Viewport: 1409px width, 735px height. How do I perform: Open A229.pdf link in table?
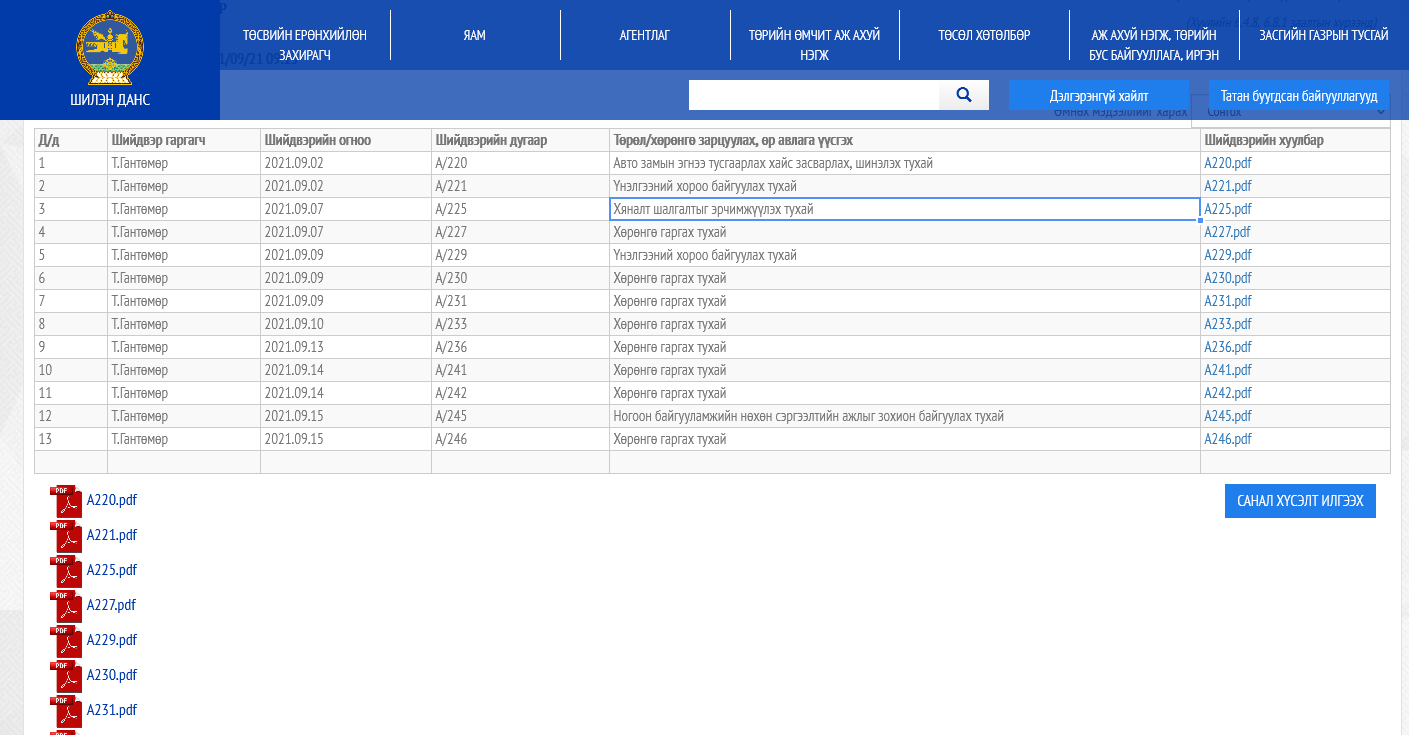tap(1228, 255)
